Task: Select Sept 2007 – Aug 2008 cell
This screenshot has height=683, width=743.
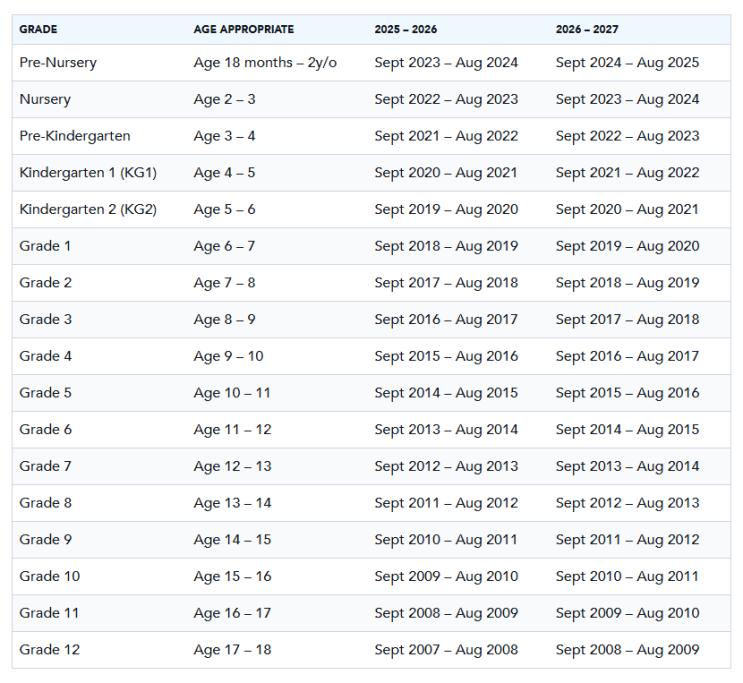Action: 446,650
